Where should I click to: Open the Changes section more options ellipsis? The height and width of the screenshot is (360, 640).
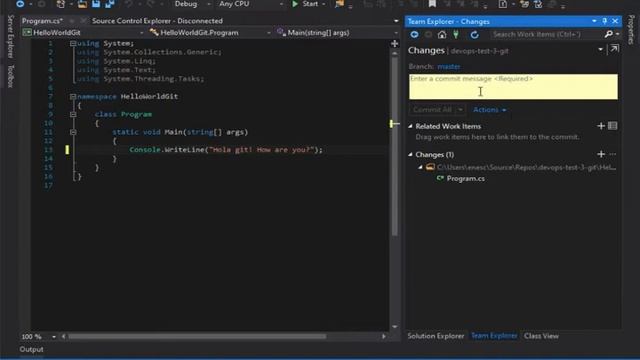coord(613,154)
